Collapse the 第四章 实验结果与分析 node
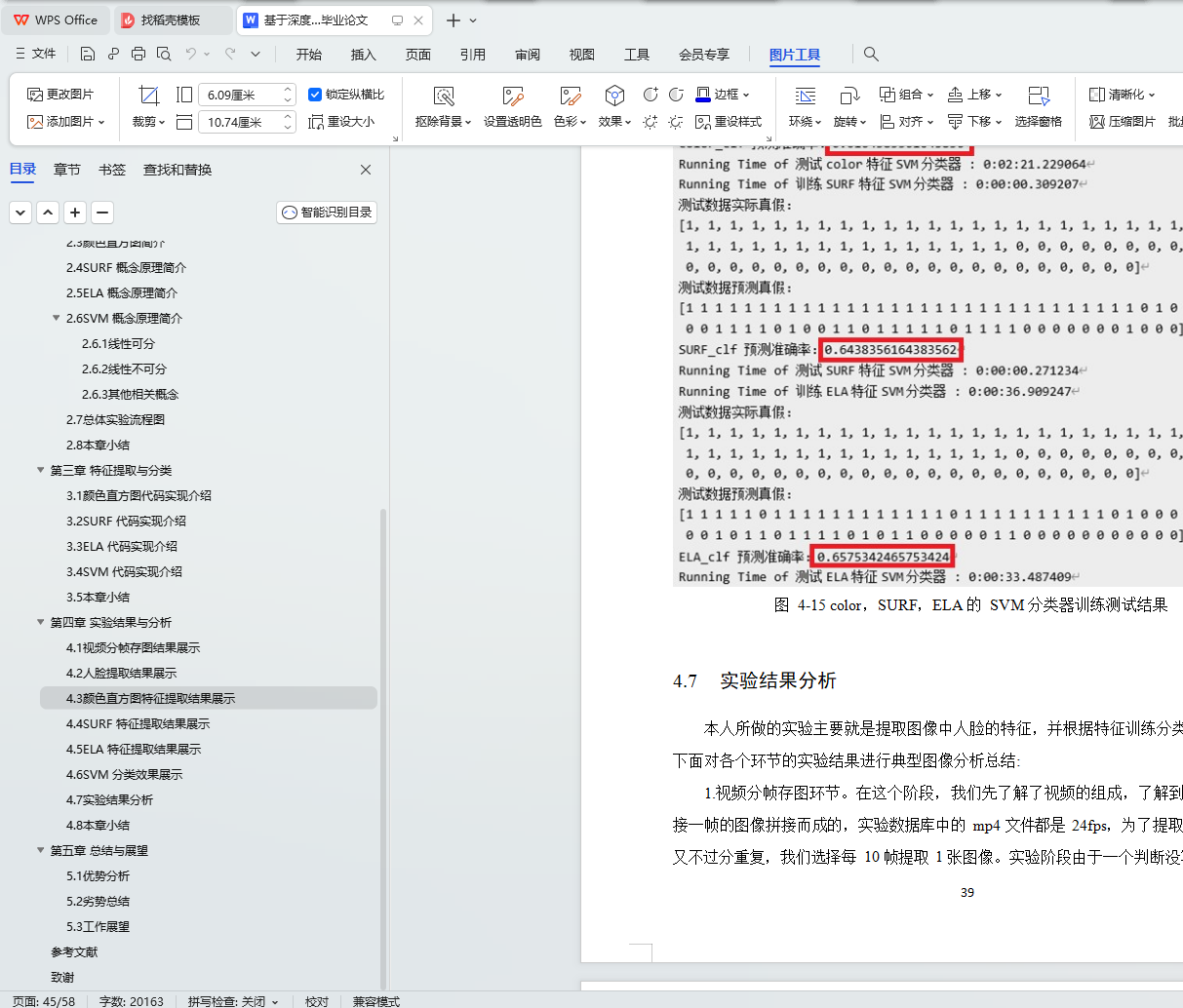 (40, 622)
